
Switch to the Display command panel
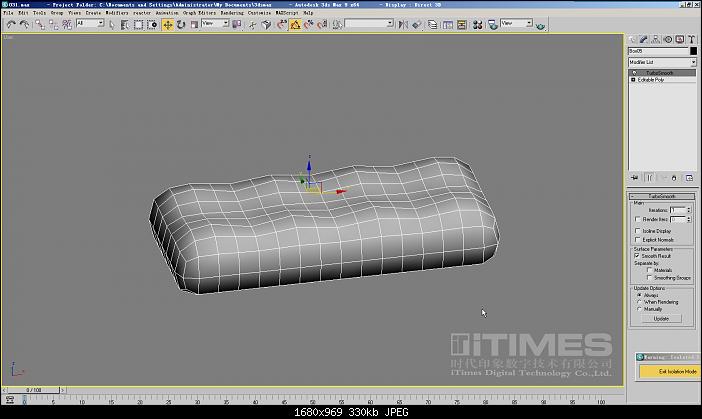click(679, 38)
